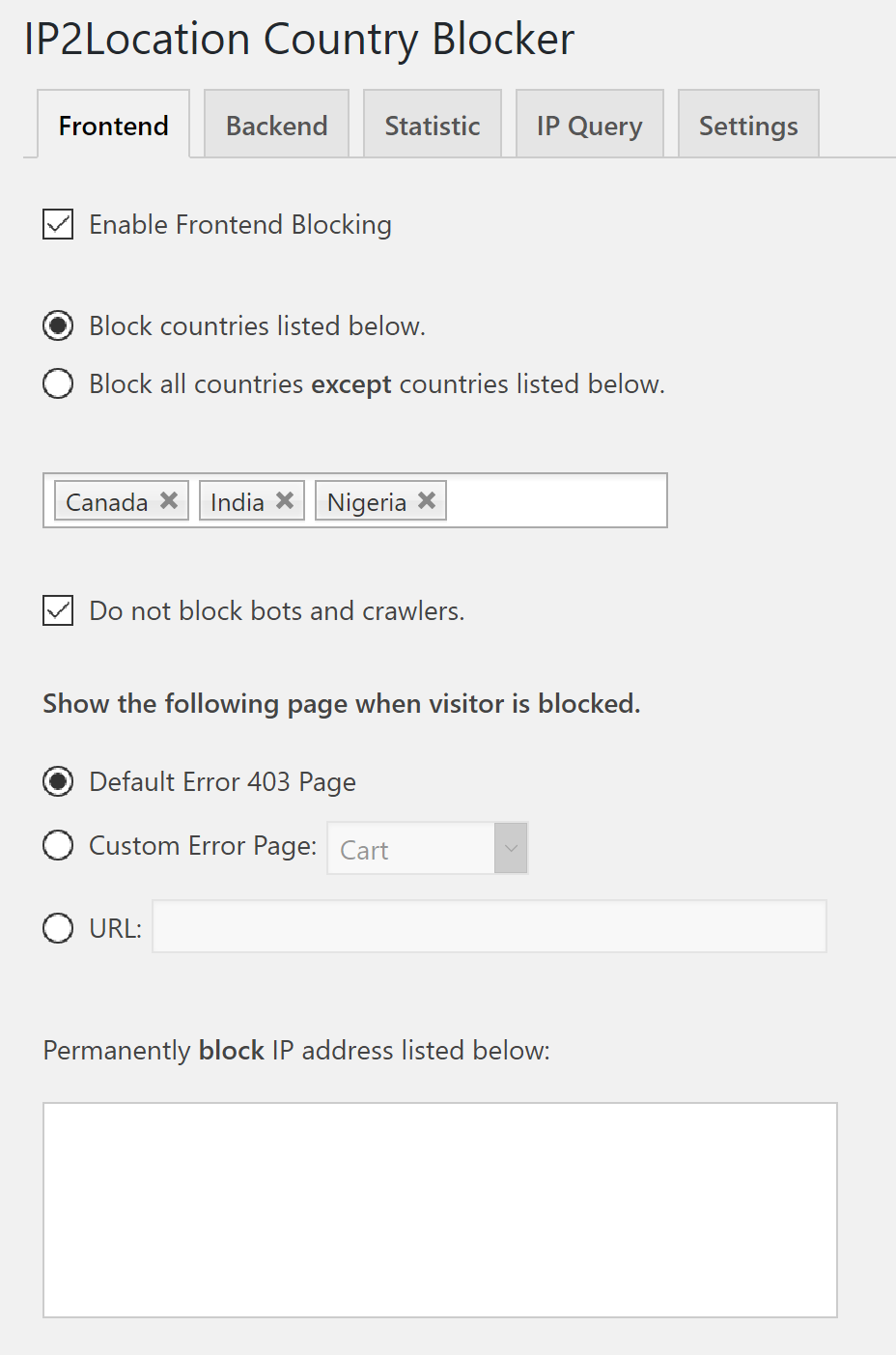Open the Settings tab
The image size is (896, 1355).
(748, 126)
